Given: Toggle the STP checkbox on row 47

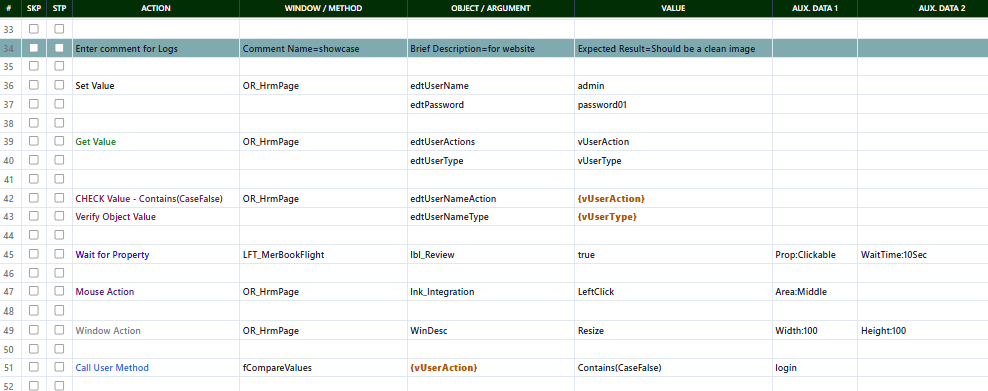Looking at the screenshot, I should point(59,292).
